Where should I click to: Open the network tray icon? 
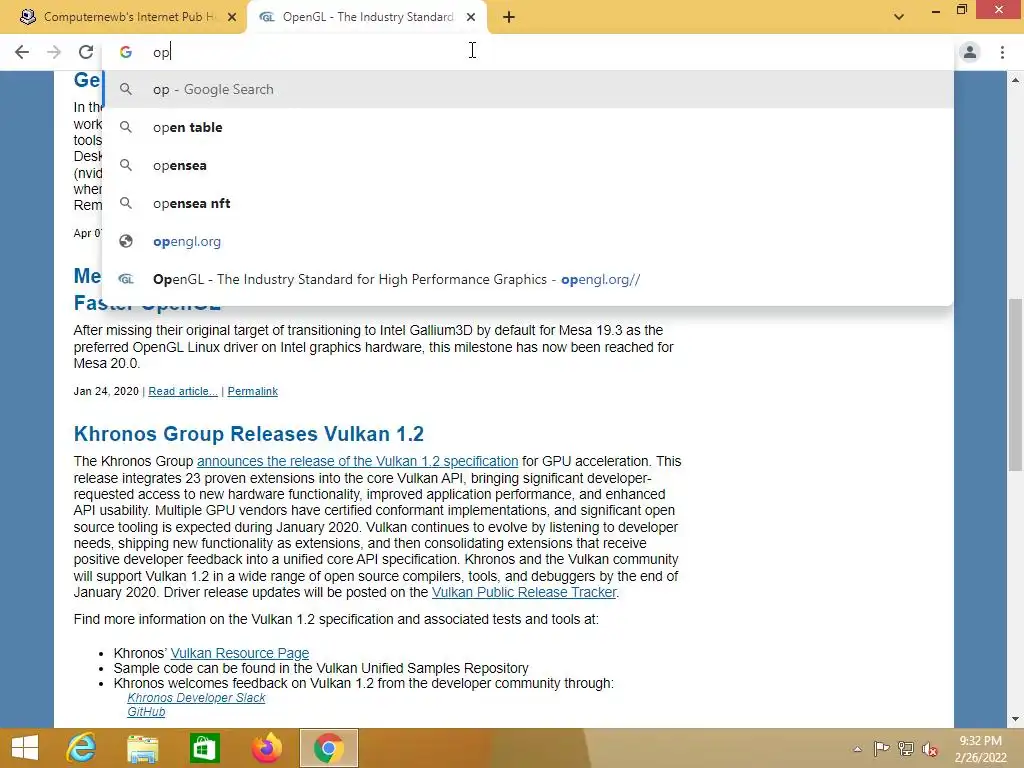pyautogui.click(x=906, y=748)
